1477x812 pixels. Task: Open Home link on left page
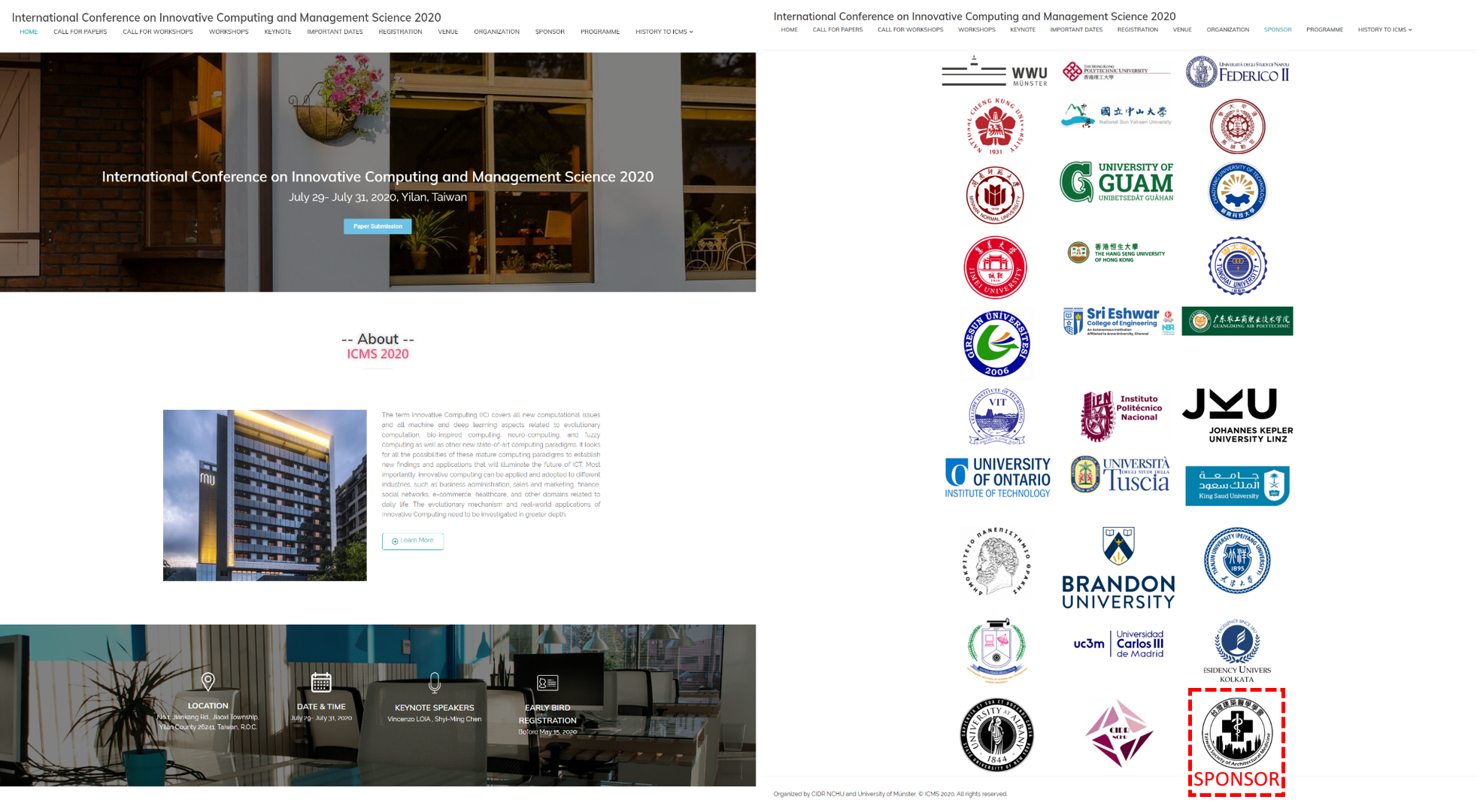point(29,32)
